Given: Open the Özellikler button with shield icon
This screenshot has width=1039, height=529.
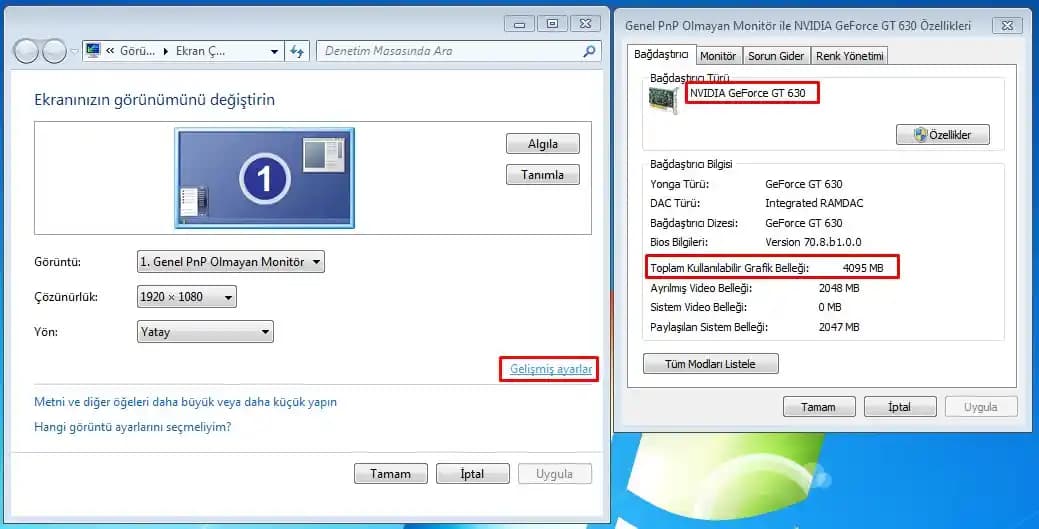Looking at the screenshot, I should coord(942,135).
